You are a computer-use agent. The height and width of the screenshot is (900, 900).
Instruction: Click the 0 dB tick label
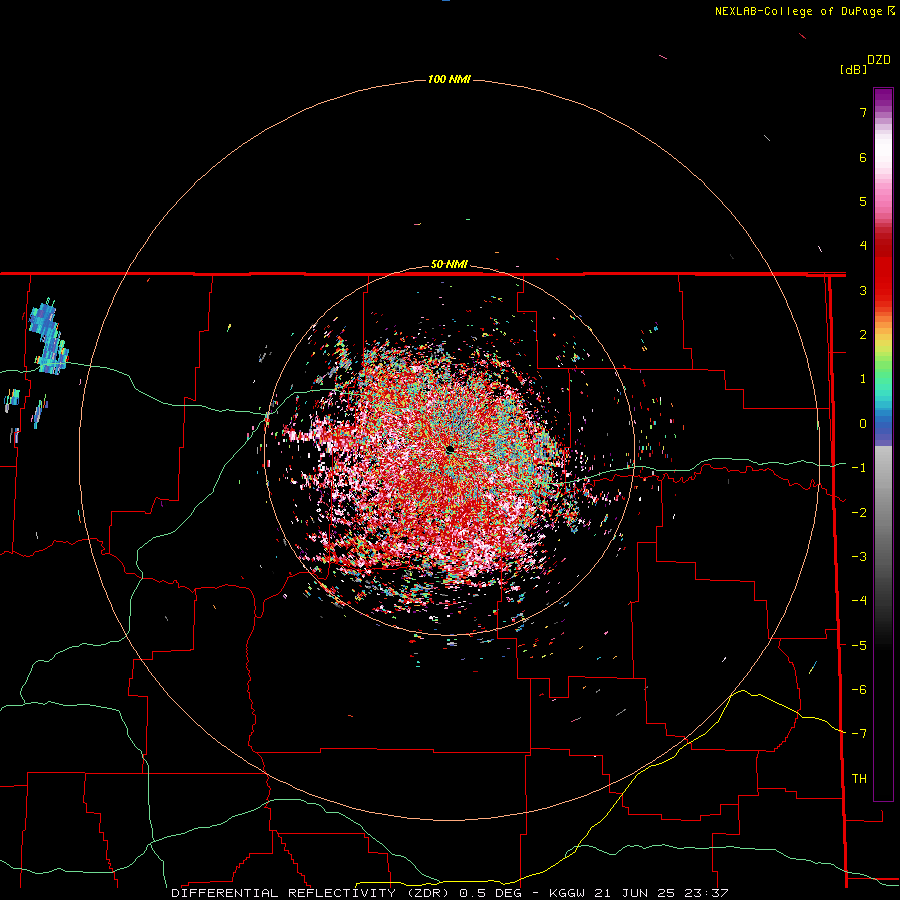[863, 424]
